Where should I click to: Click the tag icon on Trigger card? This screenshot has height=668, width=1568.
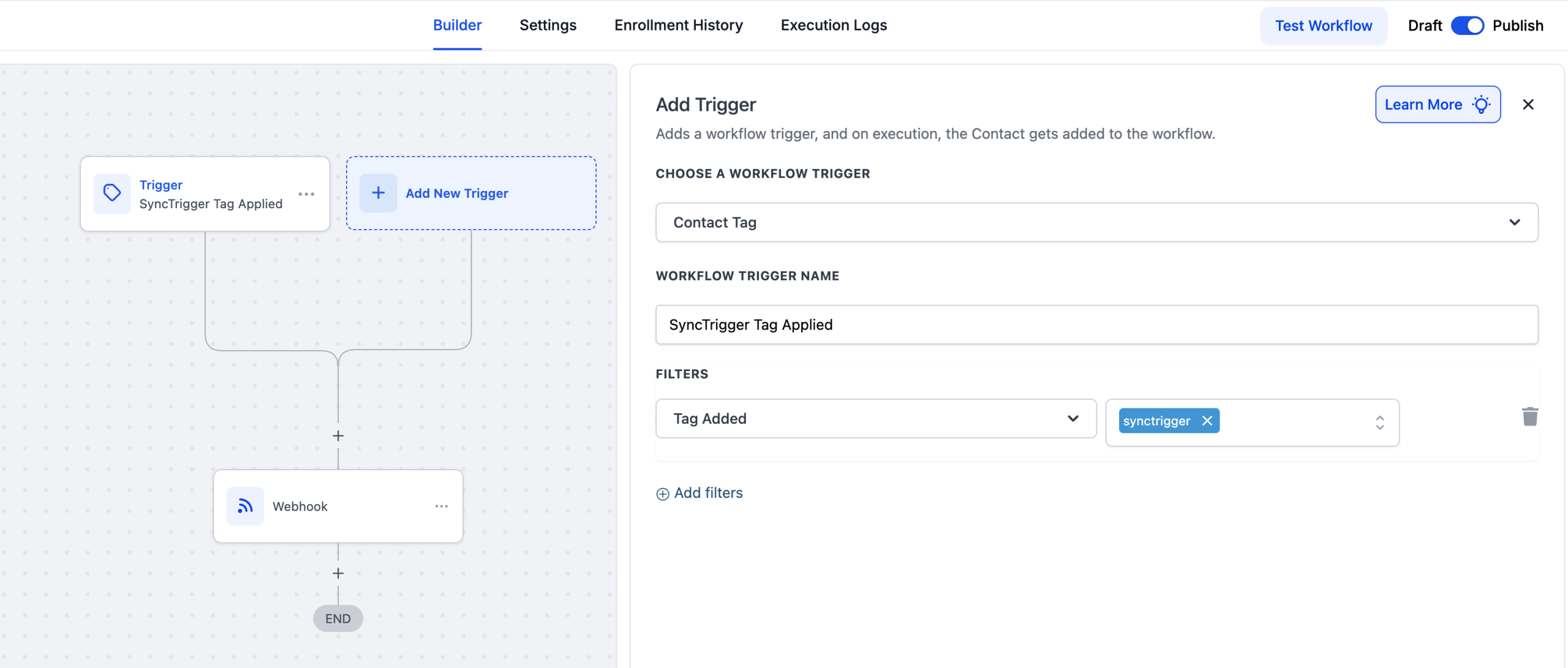(112, 193)
